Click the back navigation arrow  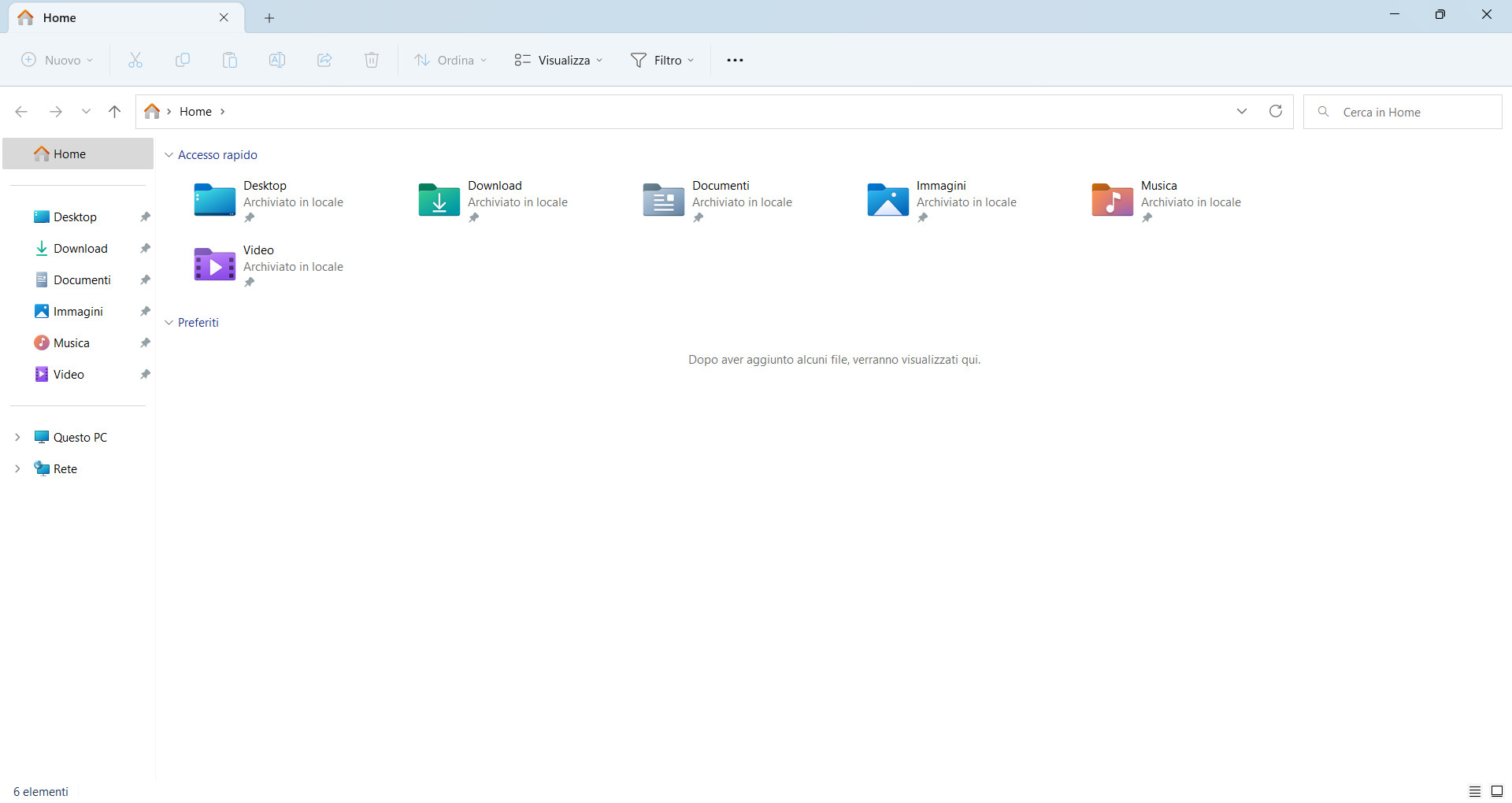(x=21, y=111)
